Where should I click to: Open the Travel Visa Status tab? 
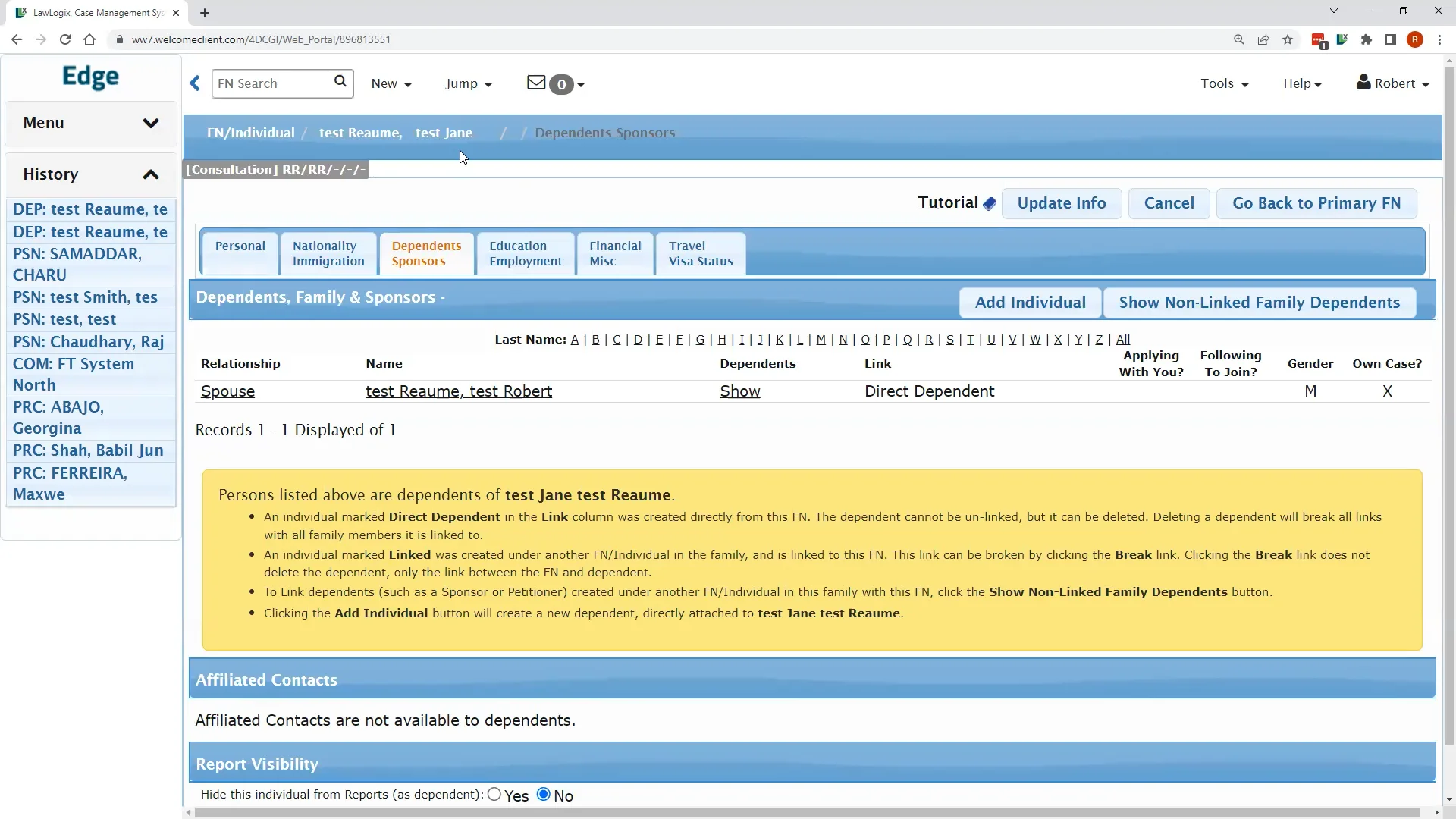tap(699, 253)
